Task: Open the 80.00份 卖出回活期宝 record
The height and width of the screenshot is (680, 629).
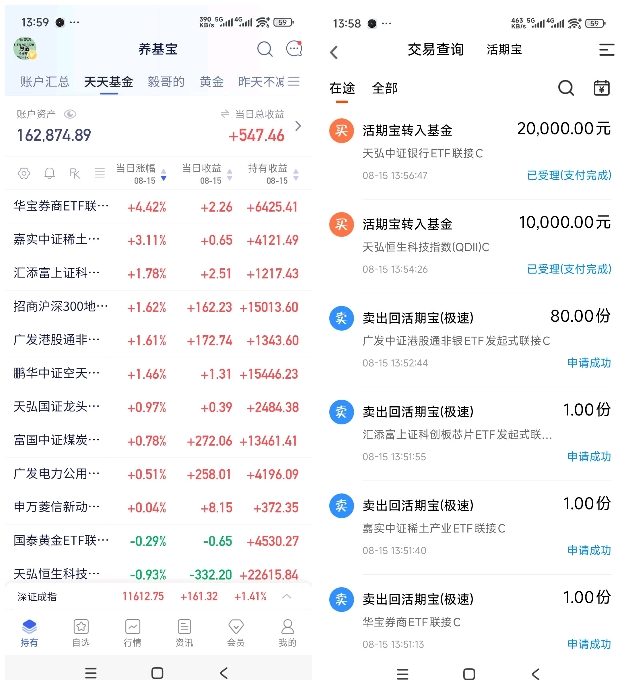Action: pos(471,340)
